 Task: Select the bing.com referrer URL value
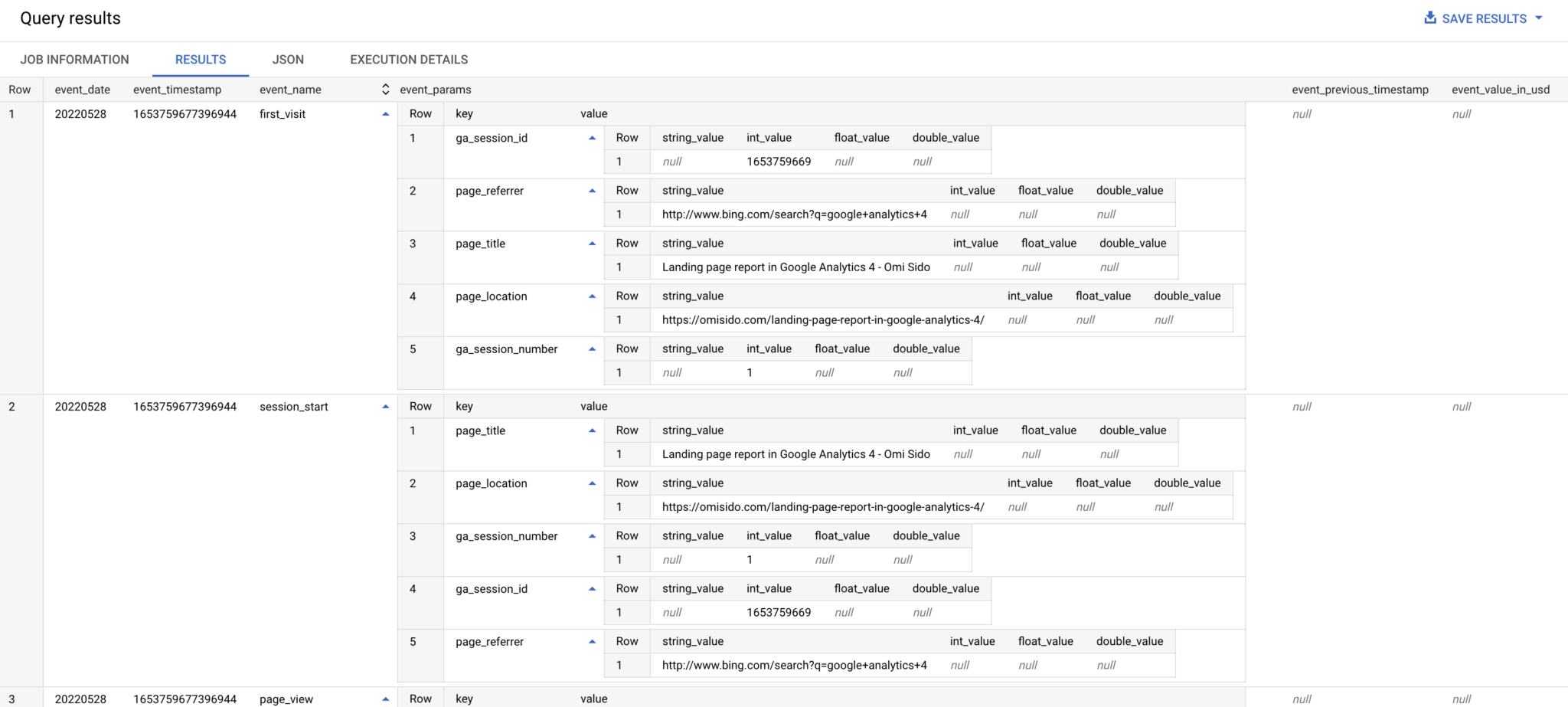pos(792,214)
